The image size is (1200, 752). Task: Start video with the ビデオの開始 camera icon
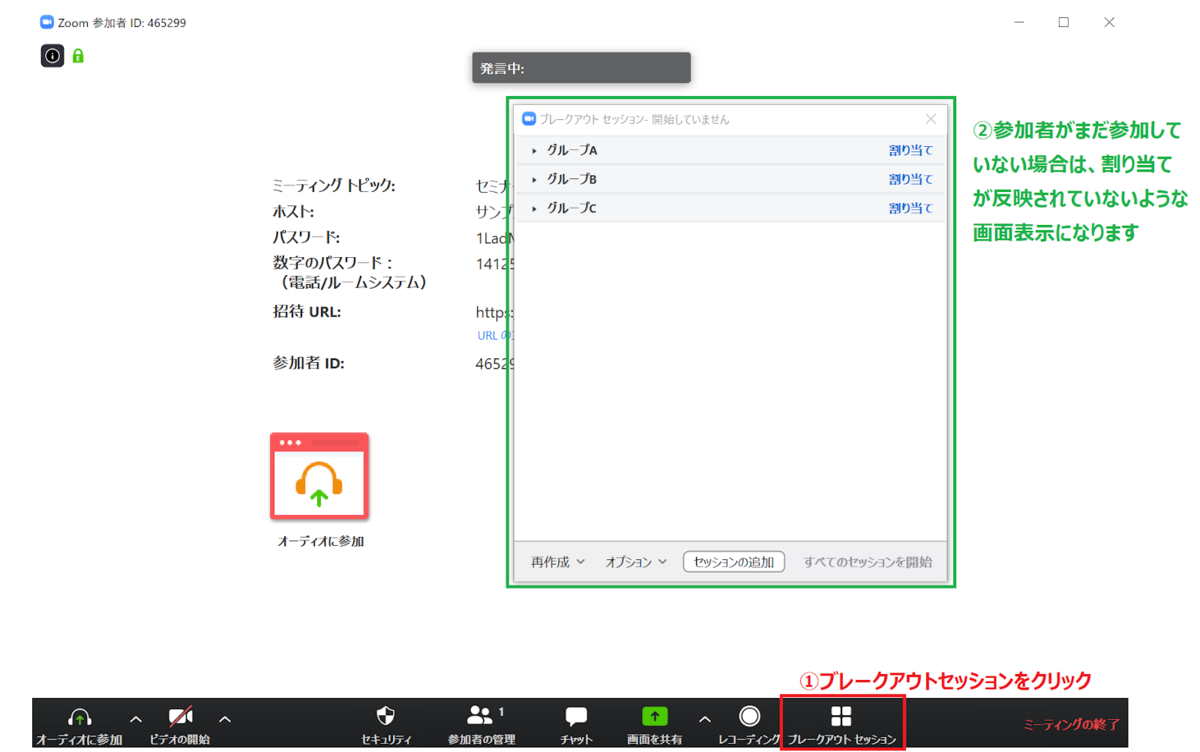(x=180, y=717)
